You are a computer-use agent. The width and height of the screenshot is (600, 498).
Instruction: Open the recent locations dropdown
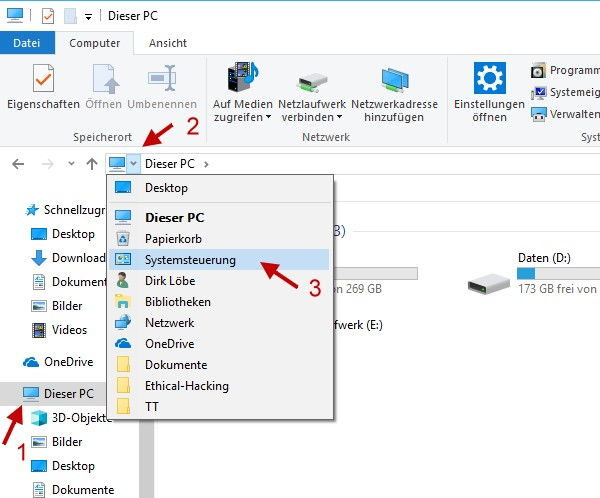[x=71, y=164]
